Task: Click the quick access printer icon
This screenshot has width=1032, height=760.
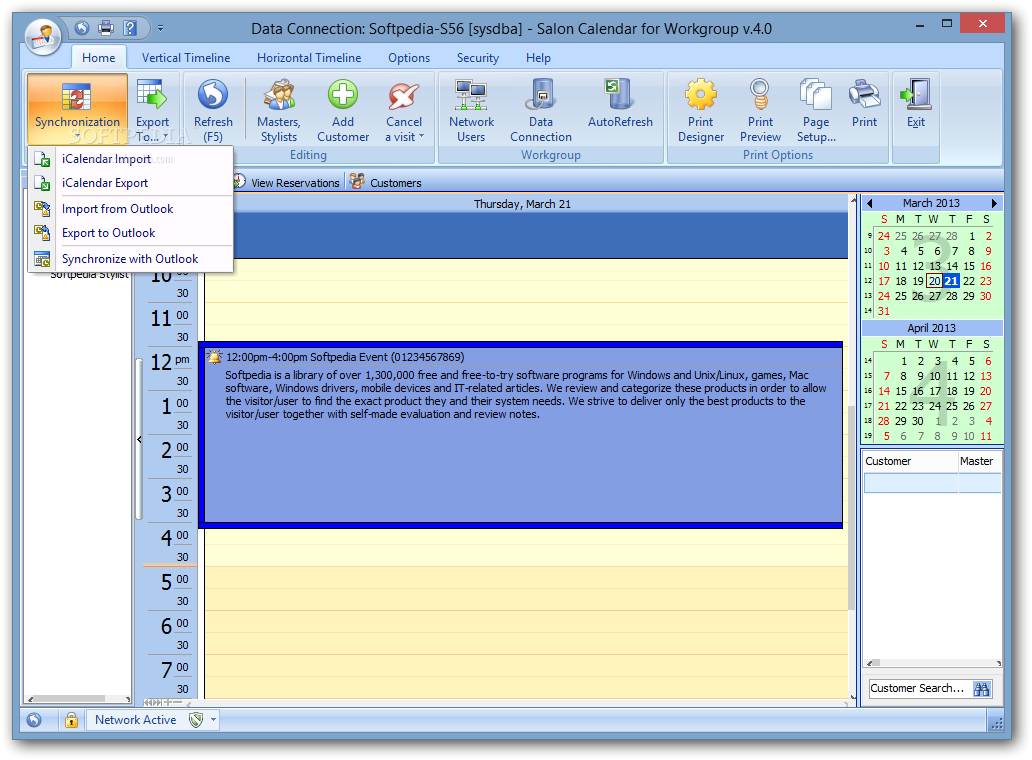Action: tap(105, 28)
